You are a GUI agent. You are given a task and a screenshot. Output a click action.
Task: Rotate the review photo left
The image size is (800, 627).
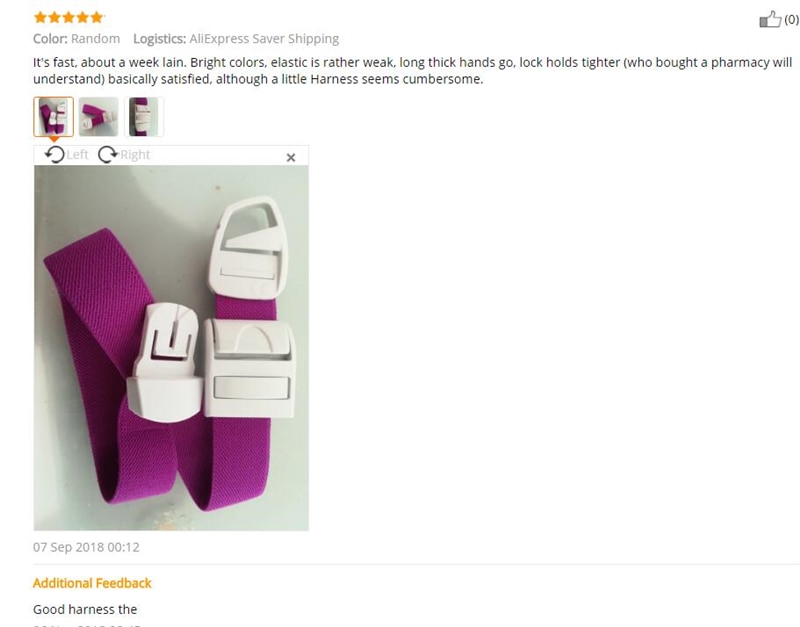[x=55, y=154]
